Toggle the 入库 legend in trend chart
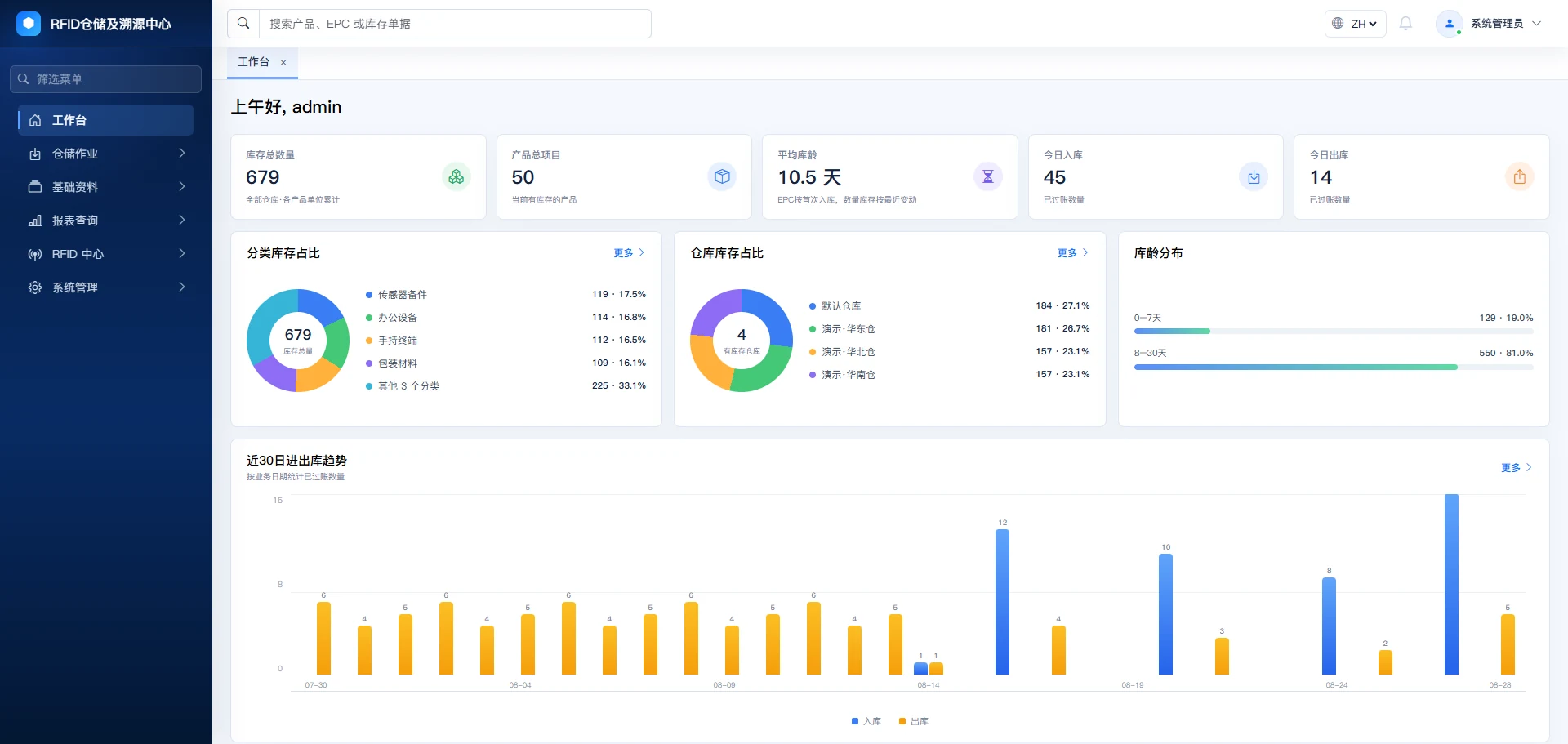The image size is (1568, 744). pos(866,721)
